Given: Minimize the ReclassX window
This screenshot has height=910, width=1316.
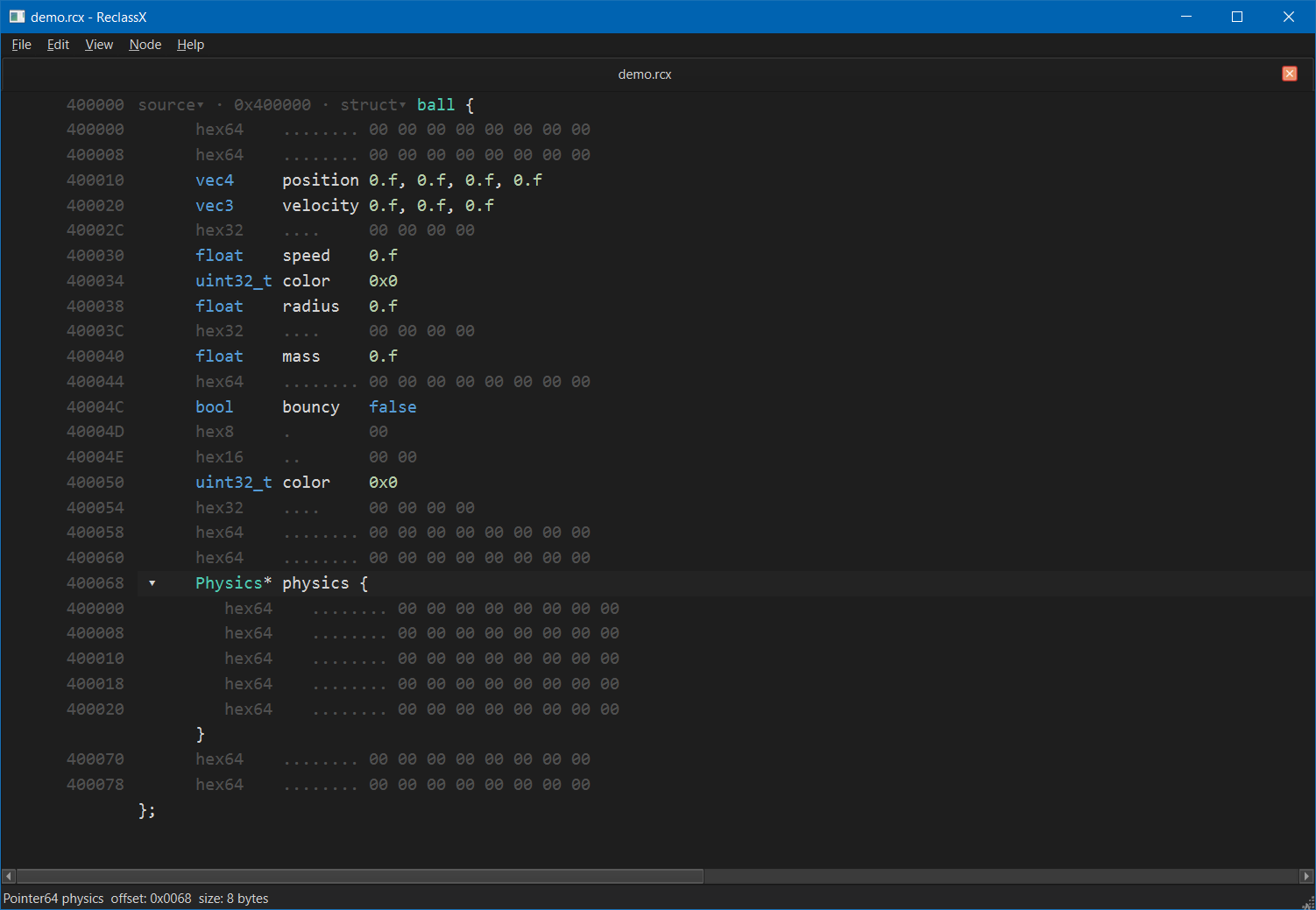Looking at the screenshot, I should [1186, 17].
